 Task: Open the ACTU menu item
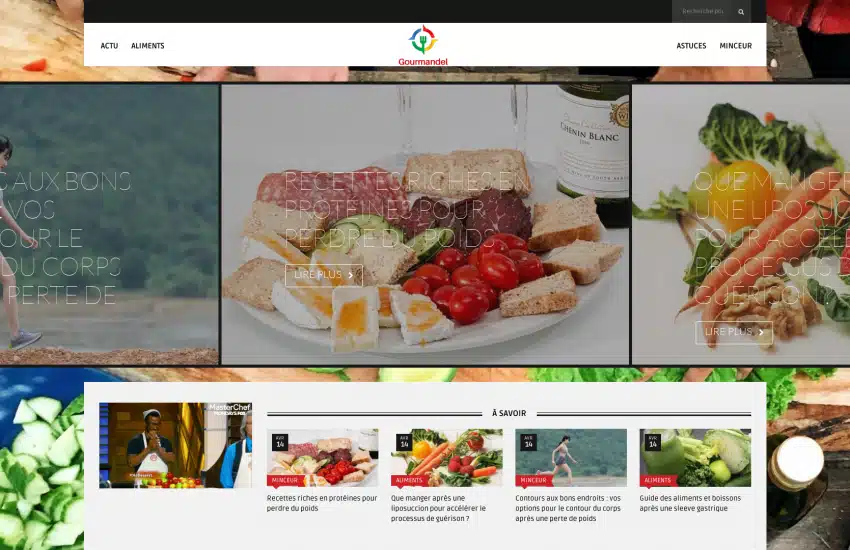(x=109, y=46)
